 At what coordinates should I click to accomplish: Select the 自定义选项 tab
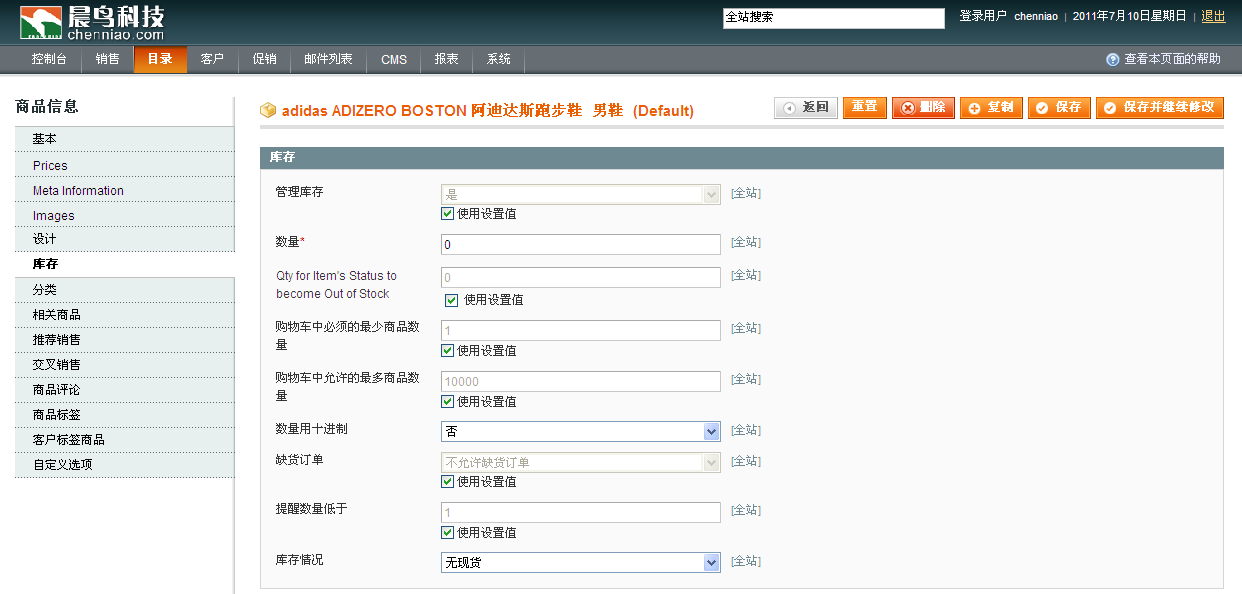point(125,464)
